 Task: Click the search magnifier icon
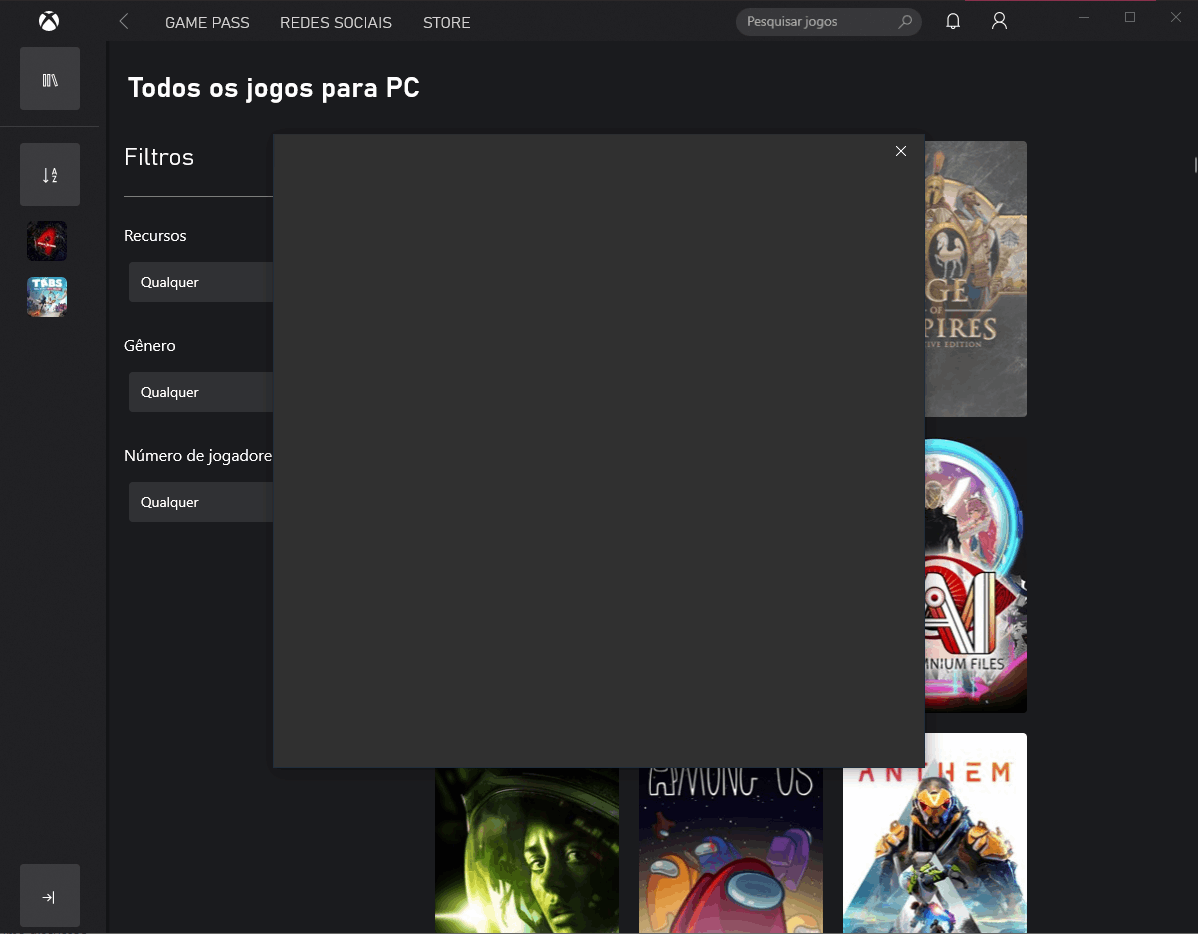pos(905,21)
